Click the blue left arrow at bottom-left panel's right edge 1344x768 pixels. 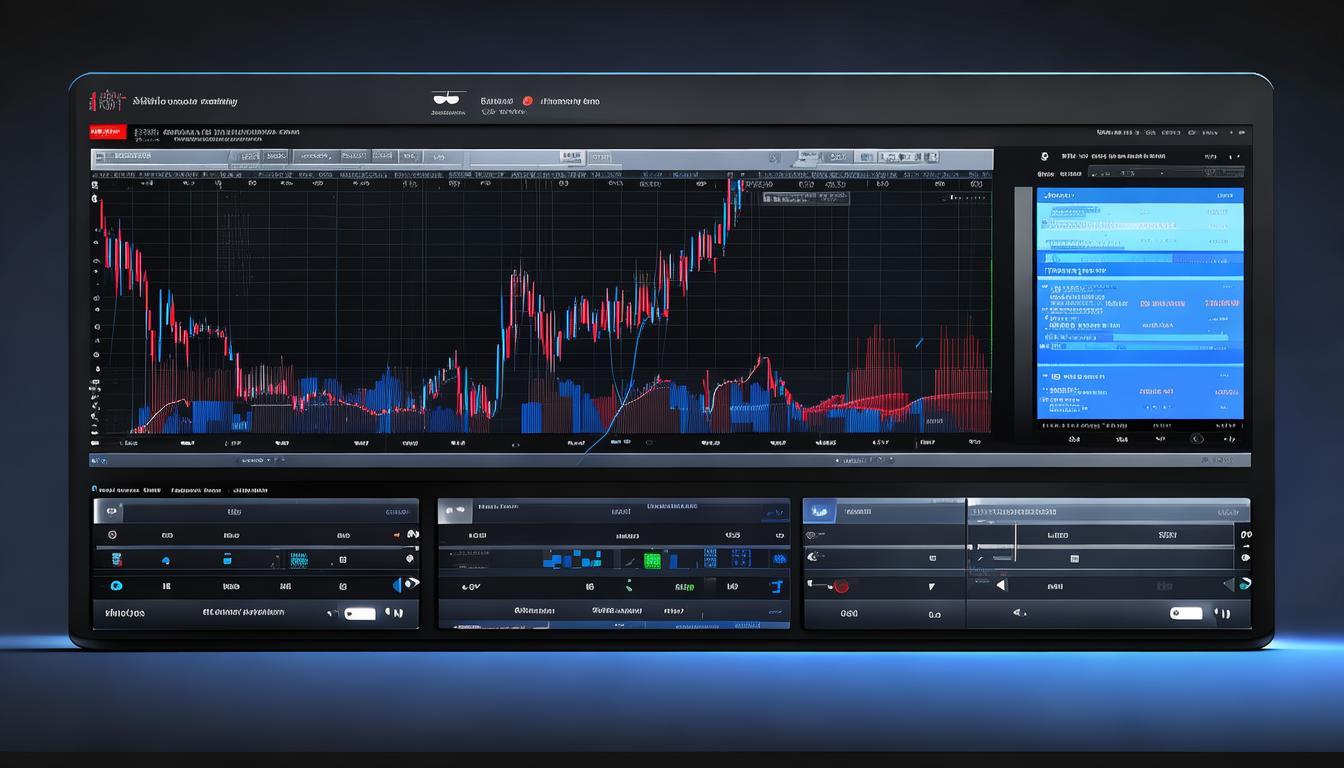point(398,586)
